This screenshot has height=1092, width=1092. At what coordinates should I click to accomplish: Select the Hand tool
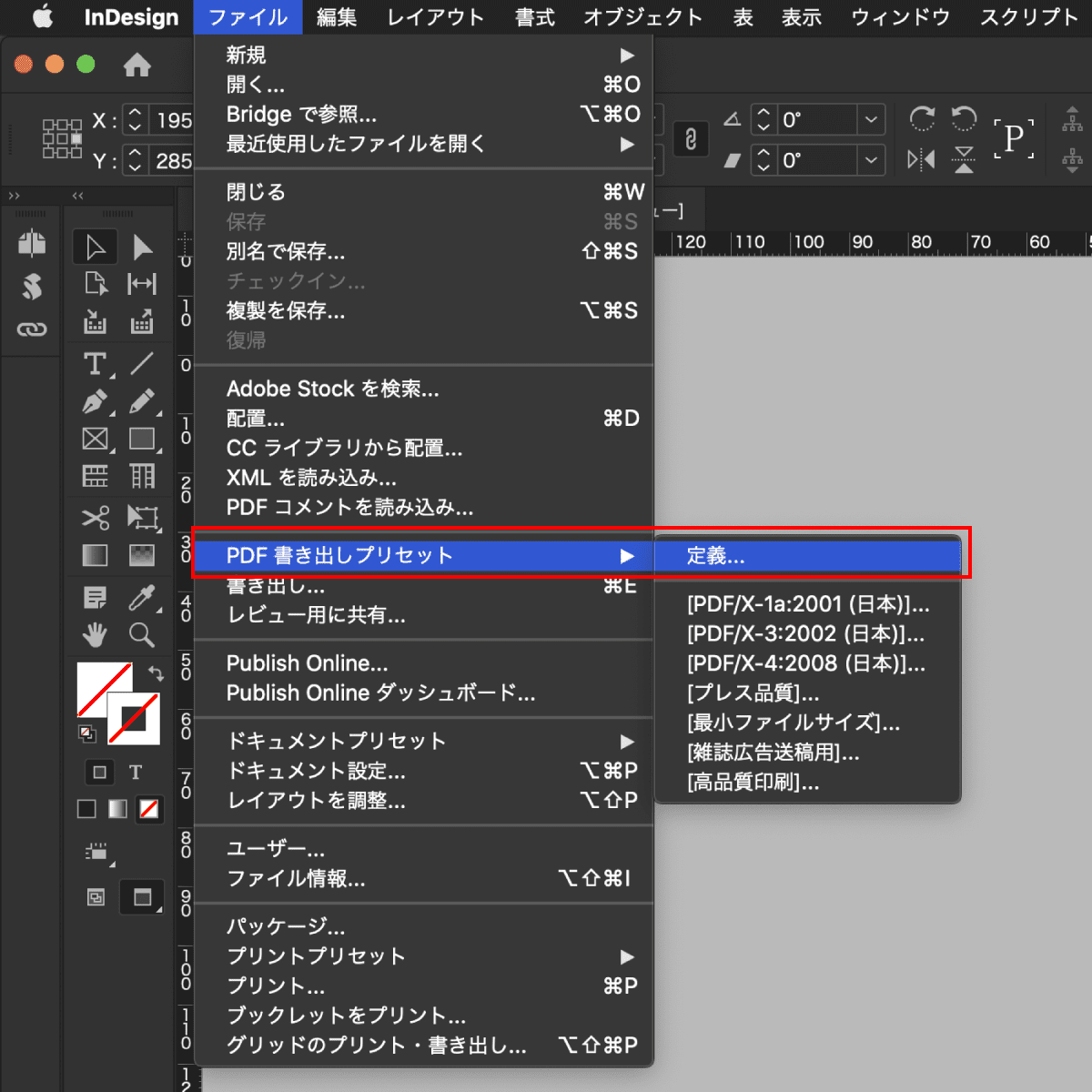coord(96,634)
